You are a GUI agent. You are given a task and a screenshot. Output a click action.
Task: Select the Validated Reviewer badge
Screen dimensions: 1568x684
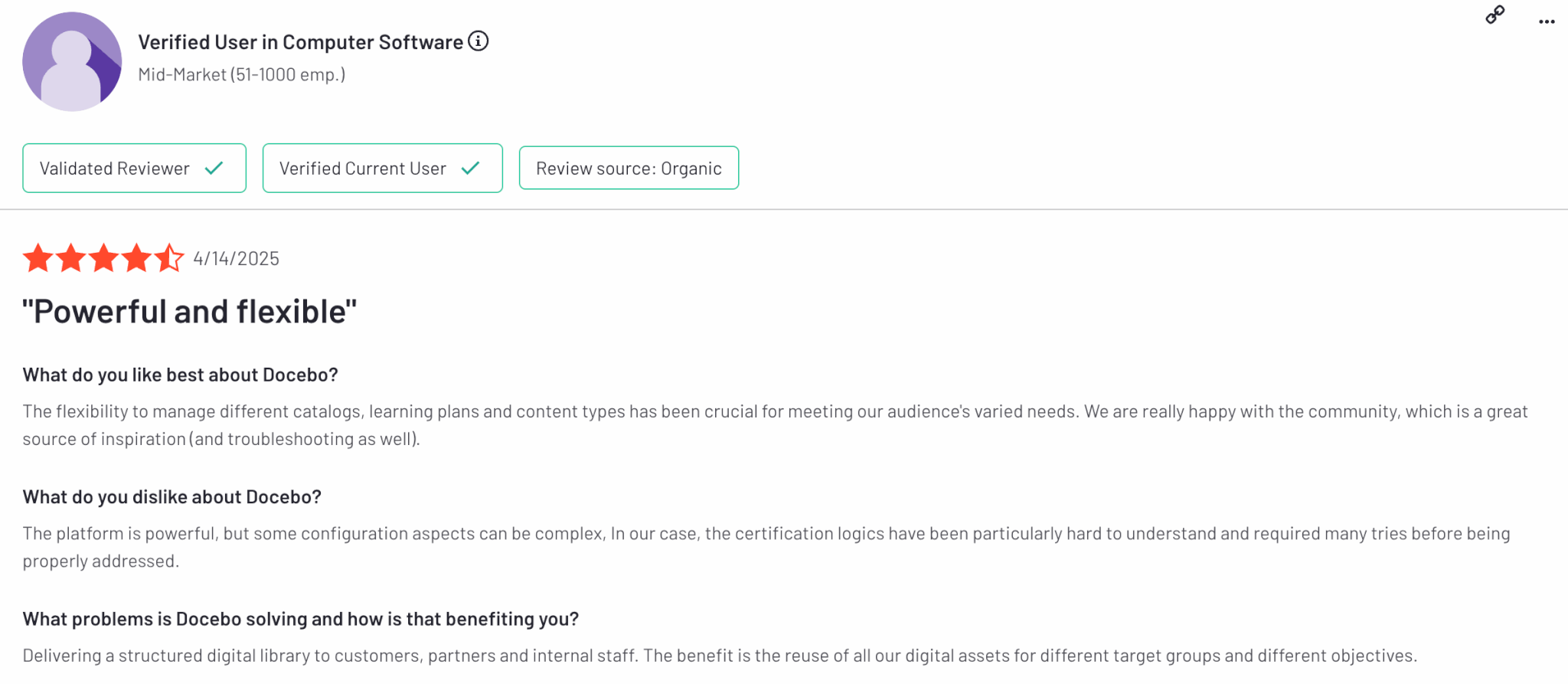coord(134,169)
